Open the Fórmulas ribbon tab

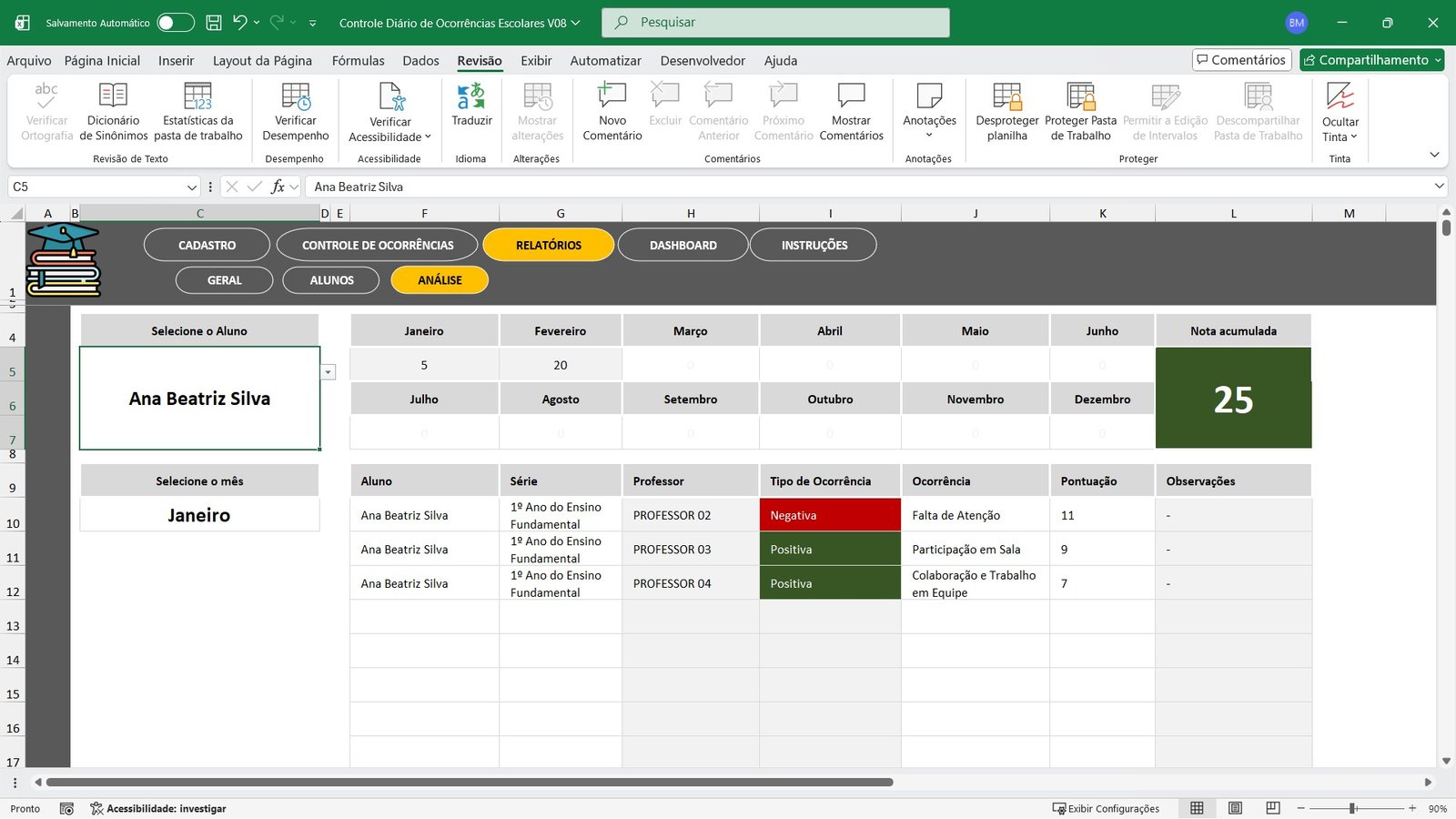[358, 61]
